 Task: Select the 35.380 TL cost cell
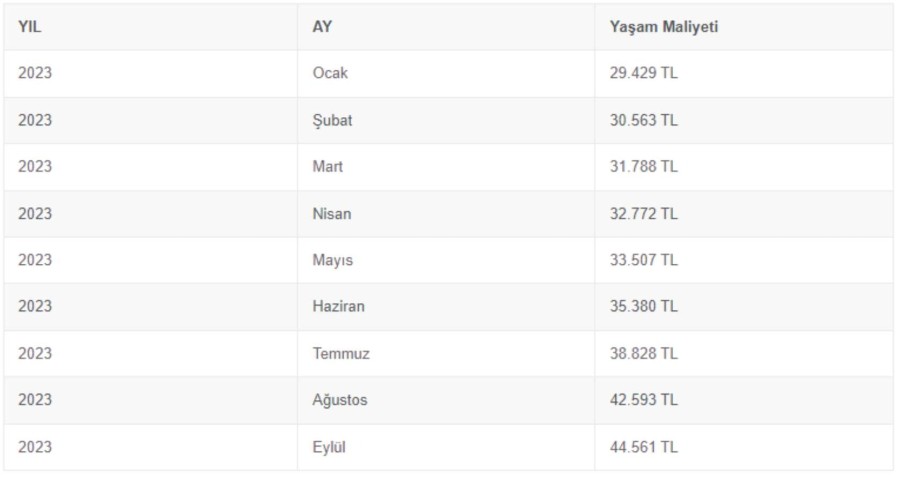coord(643,307)
